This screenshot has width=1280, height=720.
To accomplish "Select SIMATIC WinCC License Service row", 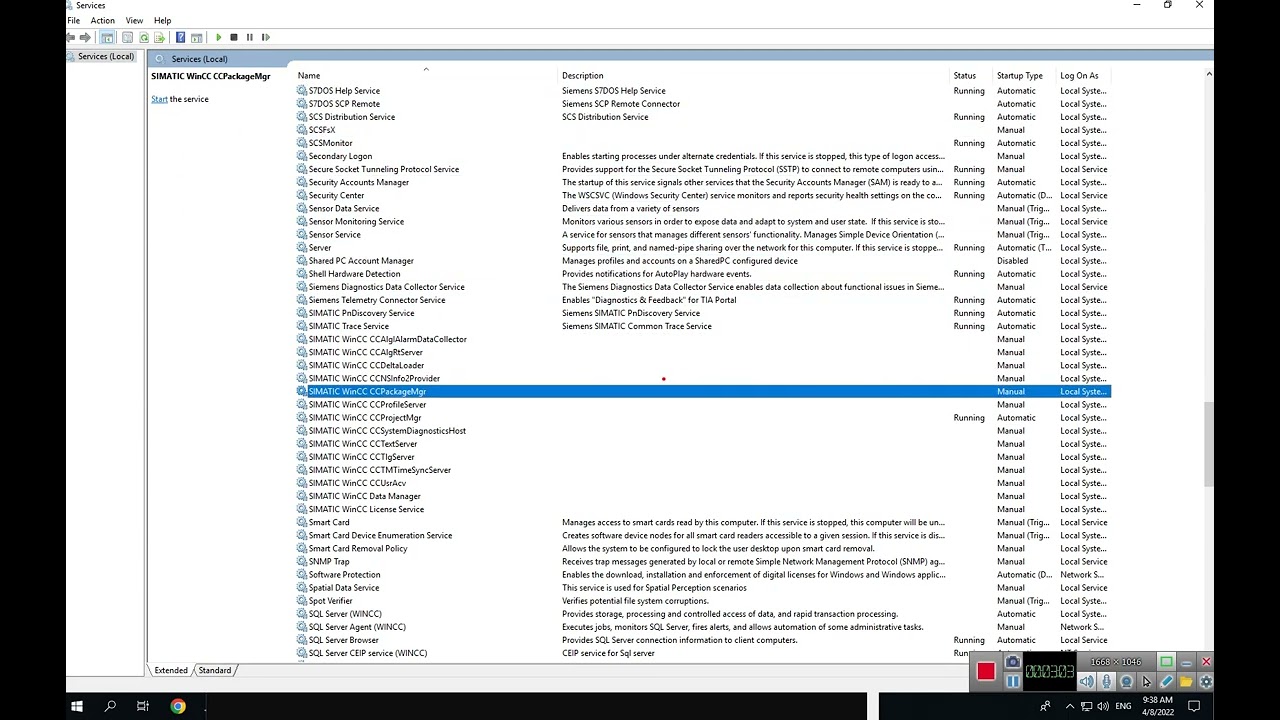I will pyautogui.click(x=703, y=509).
